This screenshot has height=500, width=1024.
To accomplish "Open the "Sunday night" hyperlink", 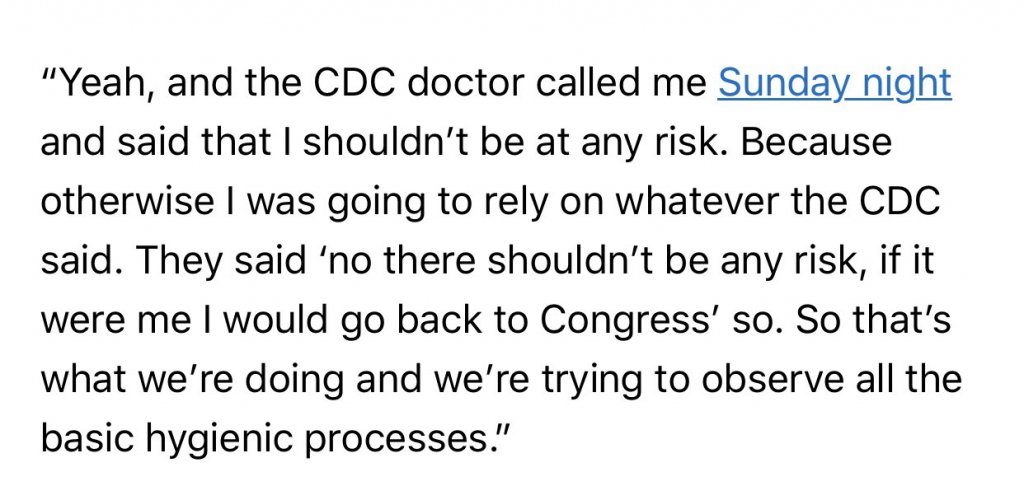I will tap(833, 85).
